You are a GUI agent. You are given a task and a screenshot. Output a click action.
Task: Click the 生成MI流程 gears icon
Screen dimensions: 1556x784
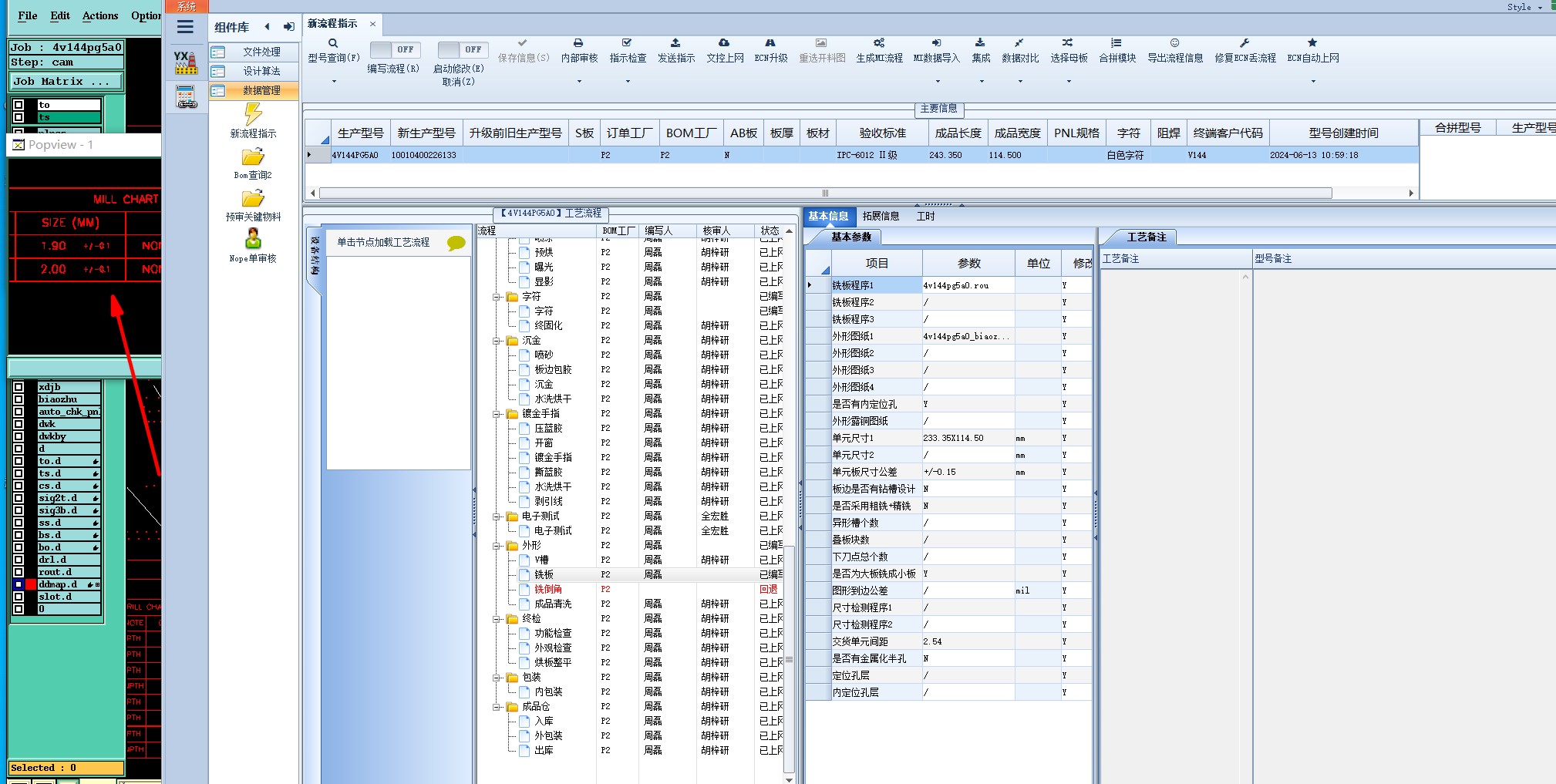click(879, 43)
